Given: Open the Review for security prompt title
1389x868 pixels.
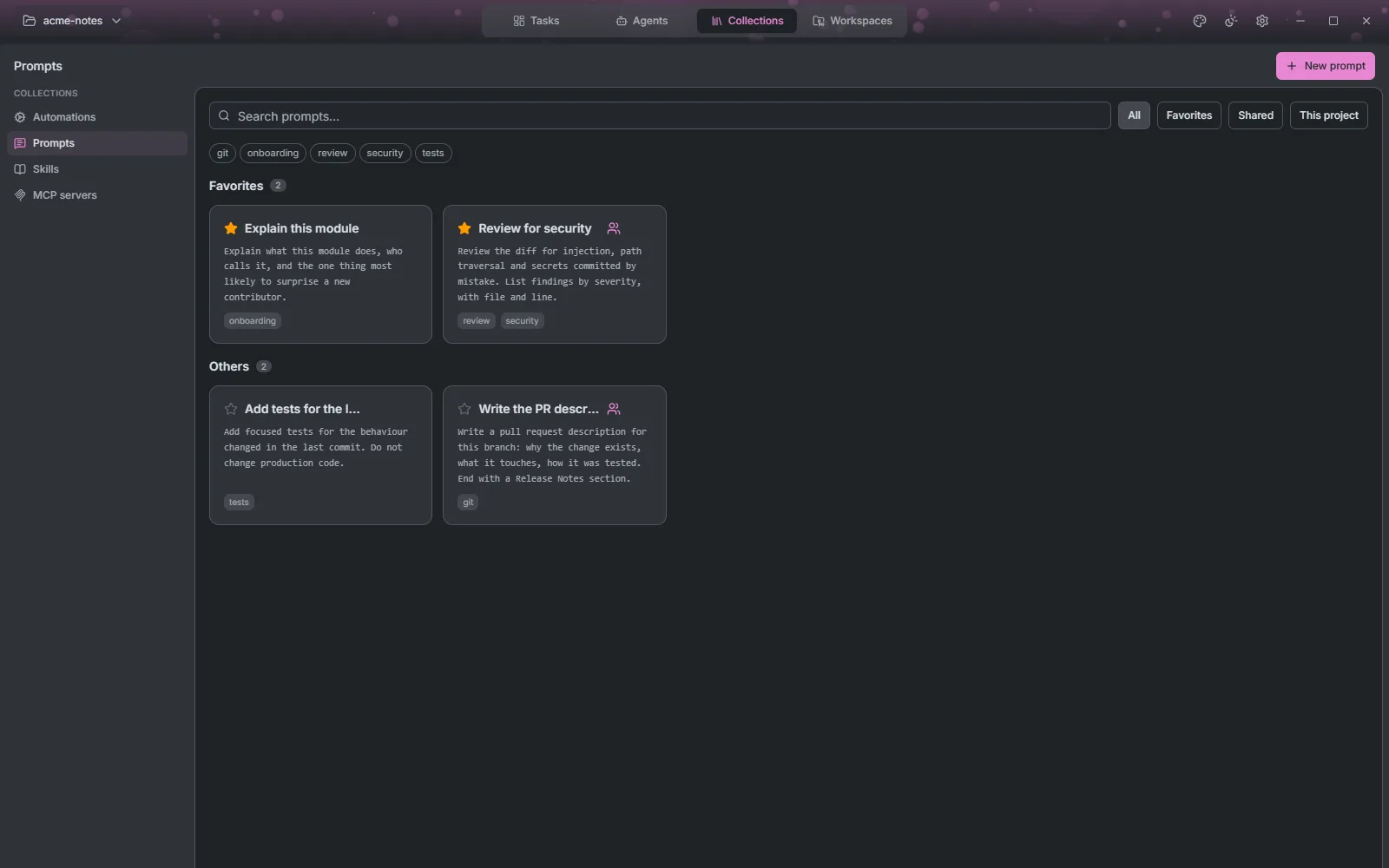Looking at the screenshot, I should 535,228.
